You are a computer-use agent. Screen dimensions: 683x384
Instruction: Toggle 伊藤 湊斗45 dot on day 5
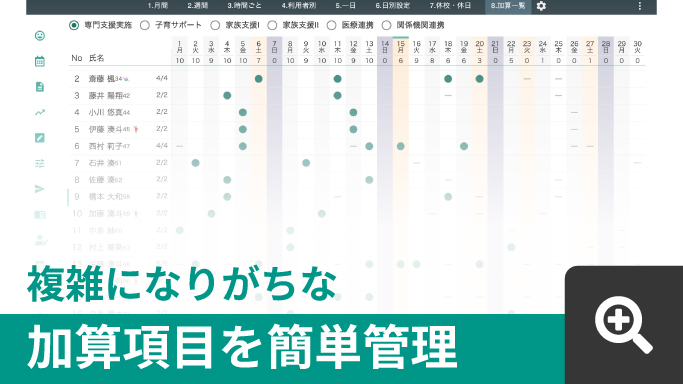pyautogui.click(x=243, y=129)
